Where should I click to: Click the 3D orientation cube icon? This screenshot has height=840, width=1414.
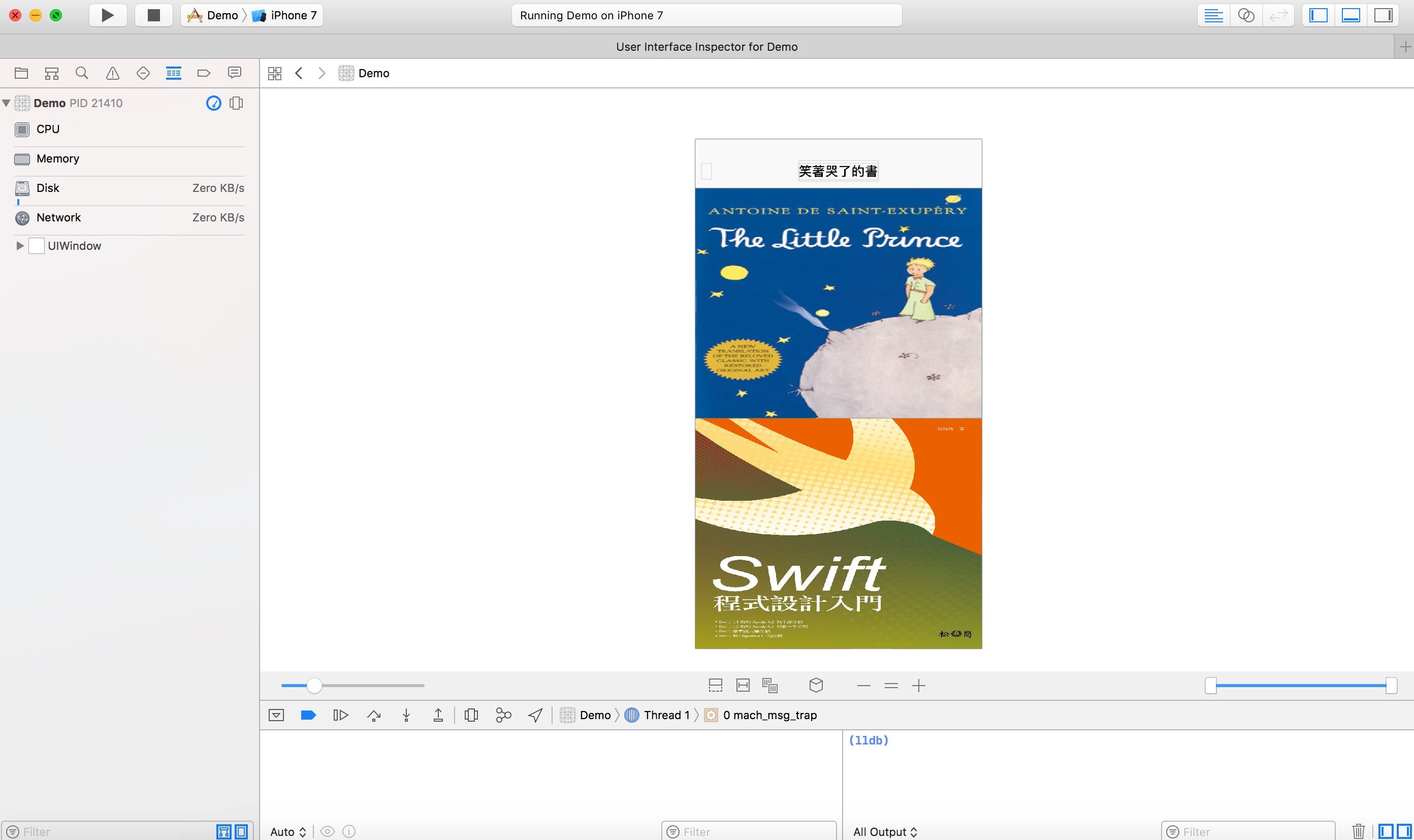pos(816,685)
